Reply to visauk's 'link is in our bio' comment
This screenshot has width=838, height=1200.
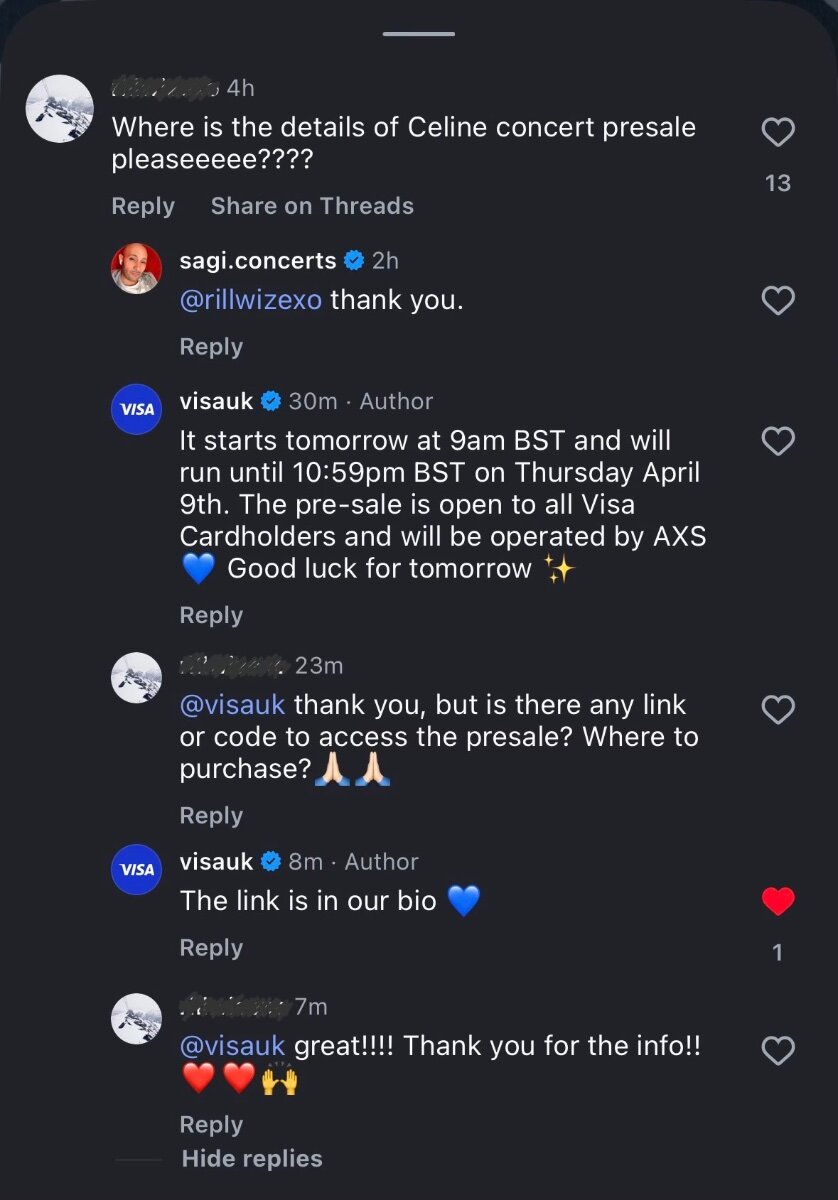[211, 948]
